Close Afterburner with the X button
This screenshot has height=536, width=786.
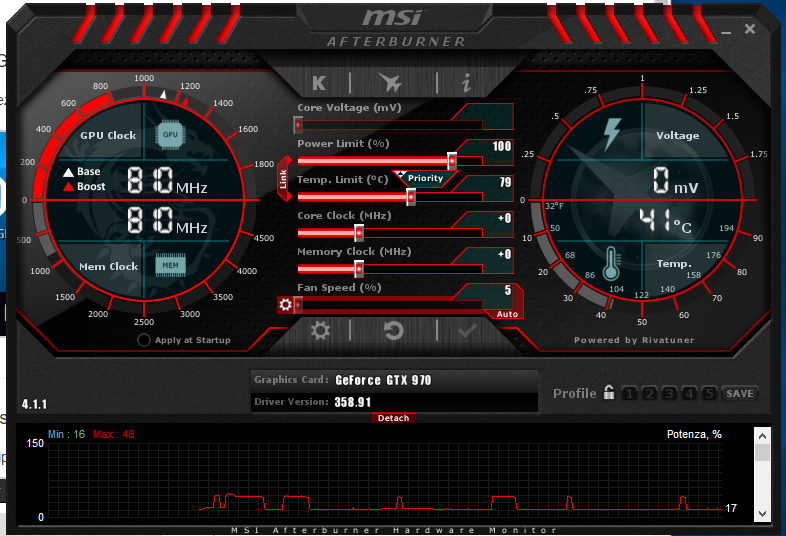[750, 29]
